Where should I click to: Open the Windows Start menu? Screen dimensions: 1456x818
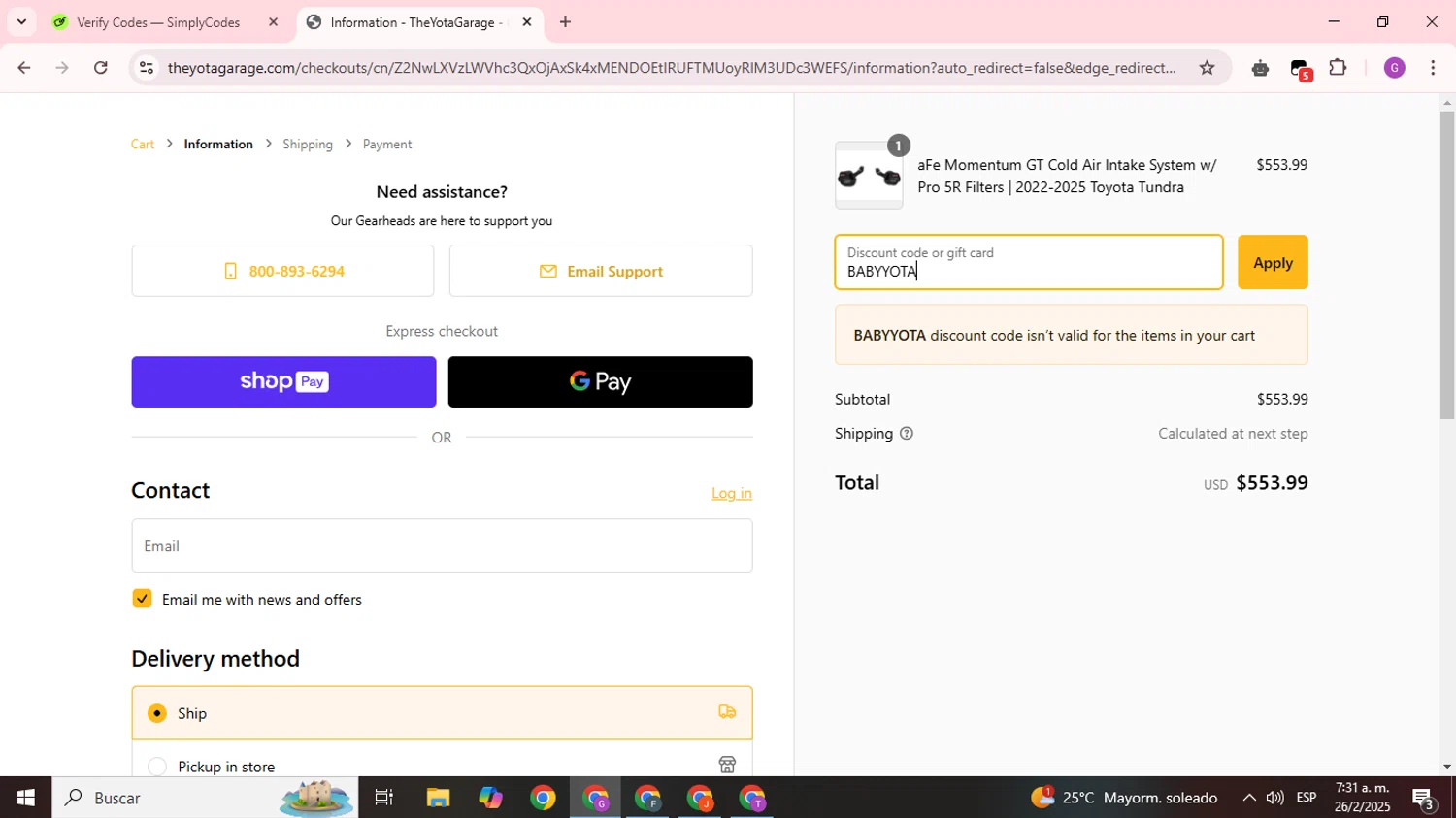coord(26,798)
